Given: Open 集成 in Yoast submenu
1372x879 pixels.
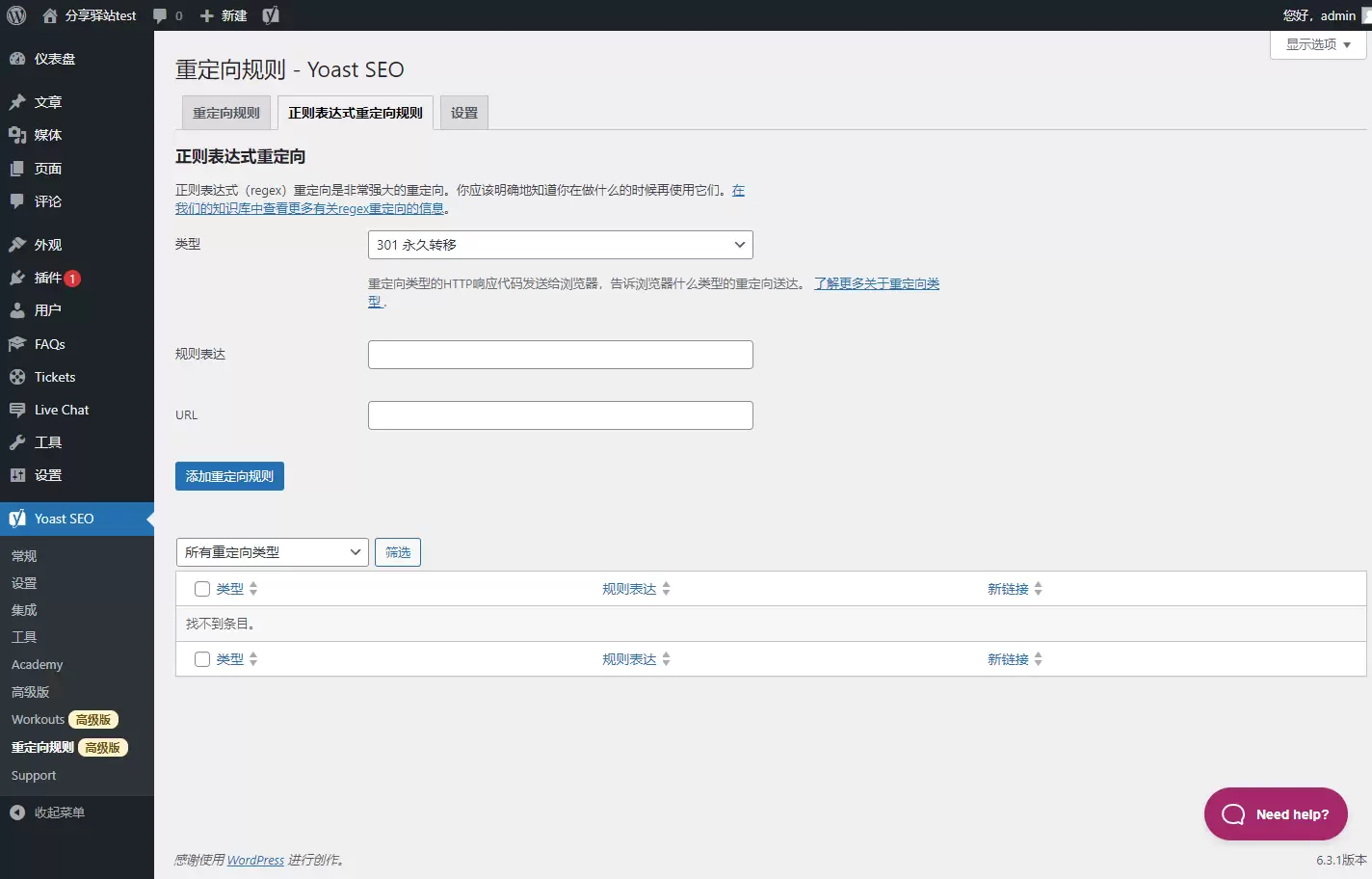Looking at the screenshot, I should coord(24,610).
